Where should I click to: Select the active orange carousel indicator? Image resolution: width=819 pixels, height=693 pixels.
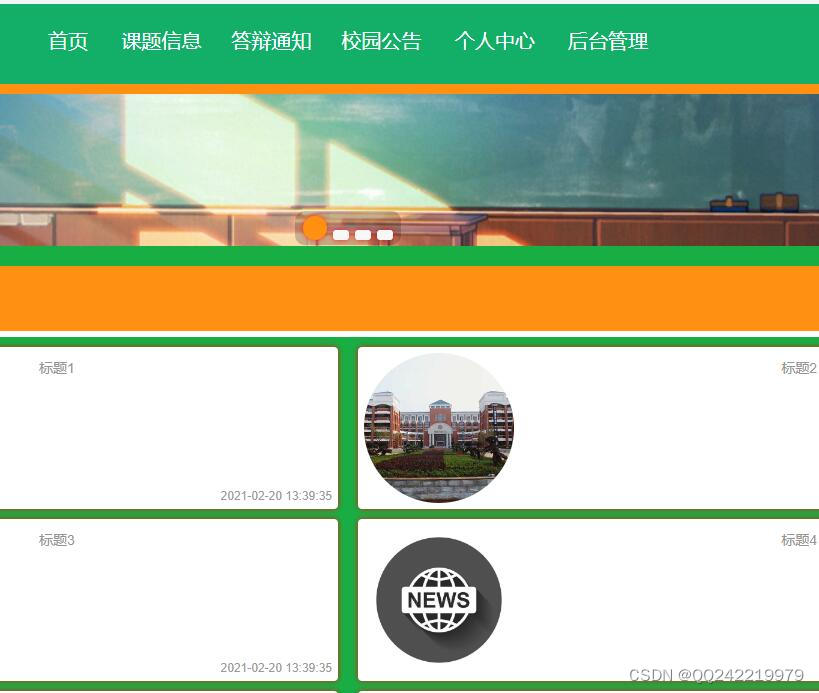pyautogui.click(x=314, y=228)
